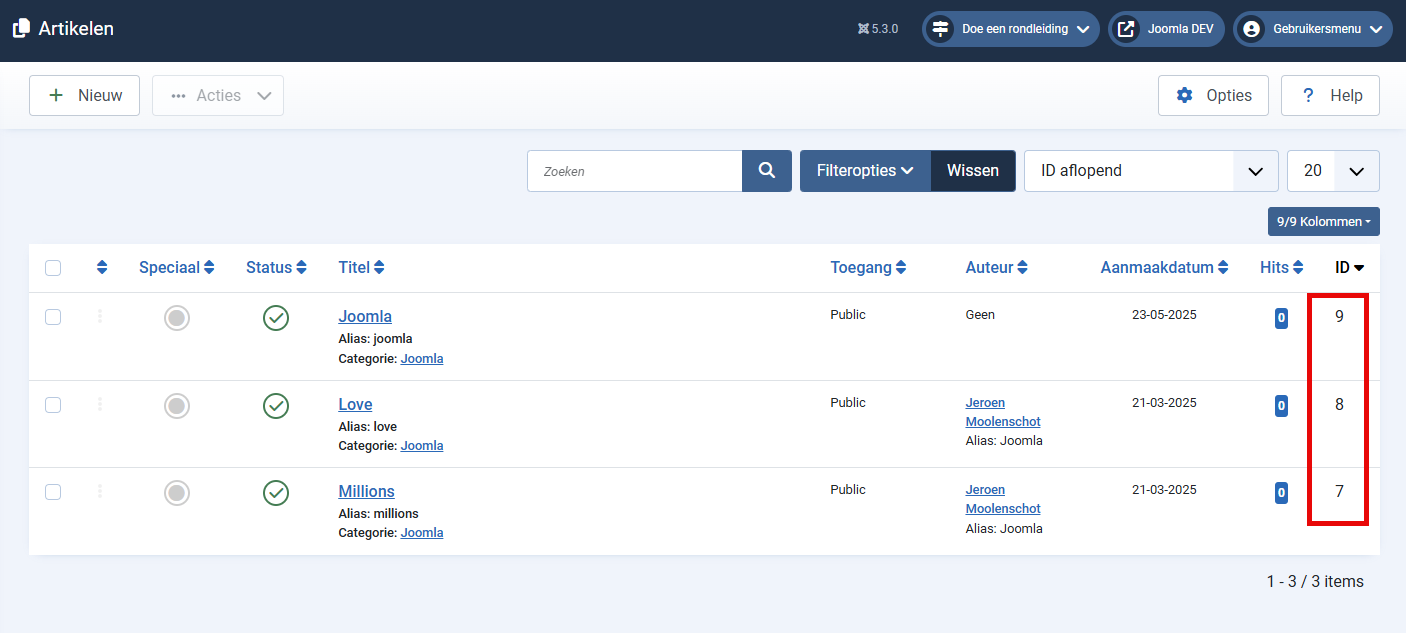The image size is (1406, 633).
Task: Click the search magnifier icon button
Action: click(x=766, y=171)
